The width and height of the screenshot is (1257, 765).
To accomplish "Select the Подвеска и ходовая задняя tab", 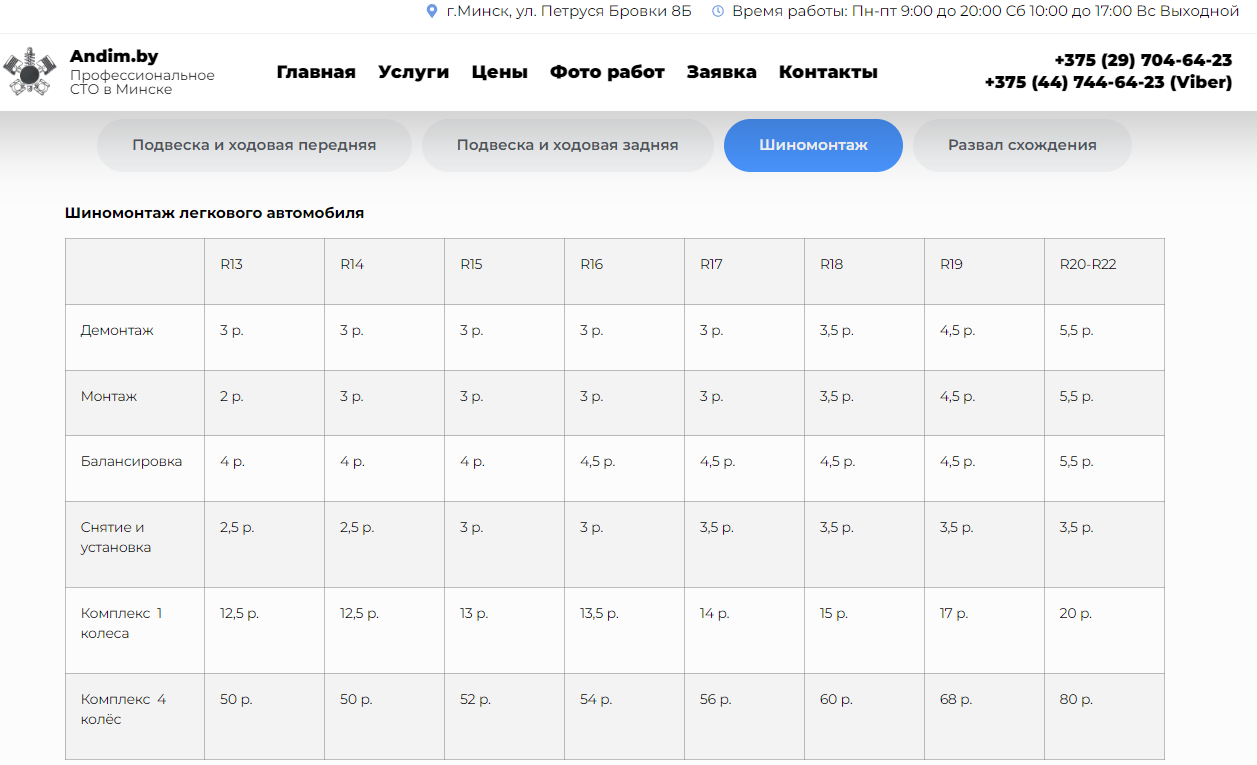I will point(567,145).
